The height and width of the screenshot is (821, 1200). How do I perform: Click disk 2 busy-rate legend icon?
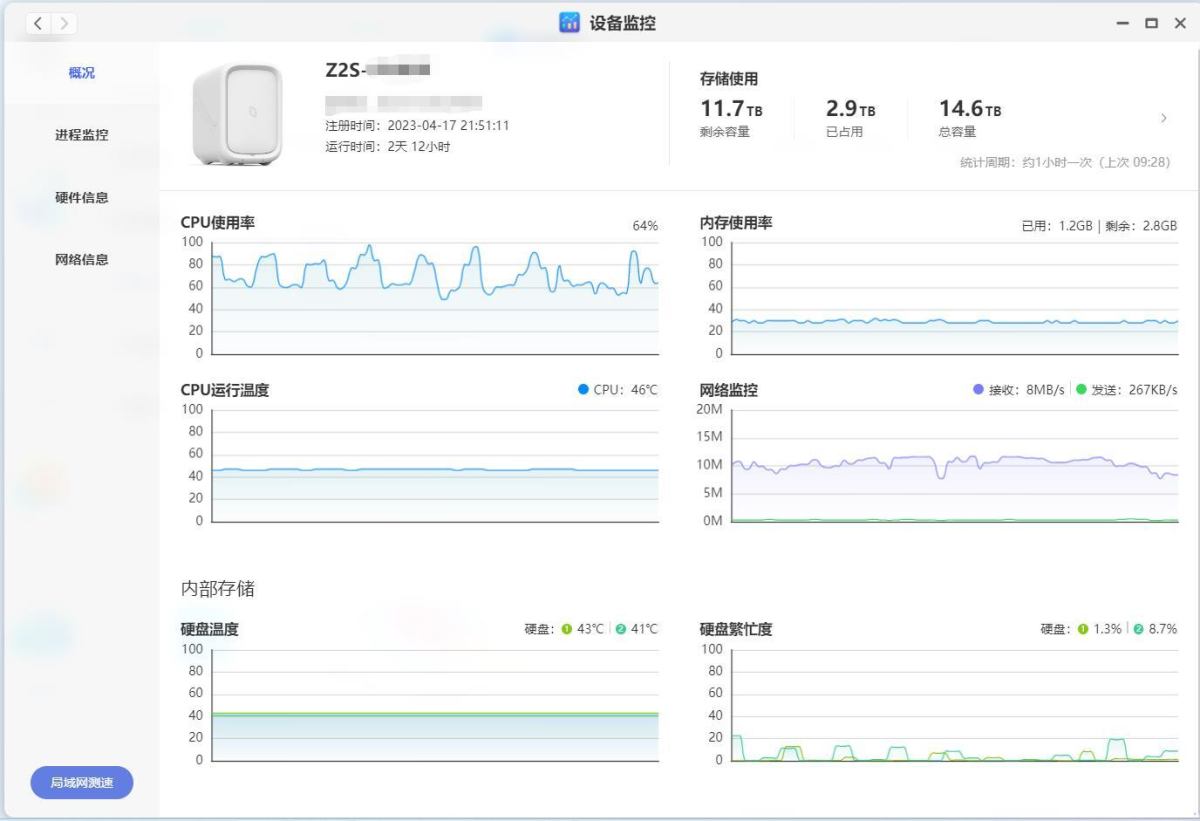pos(1137,629)
